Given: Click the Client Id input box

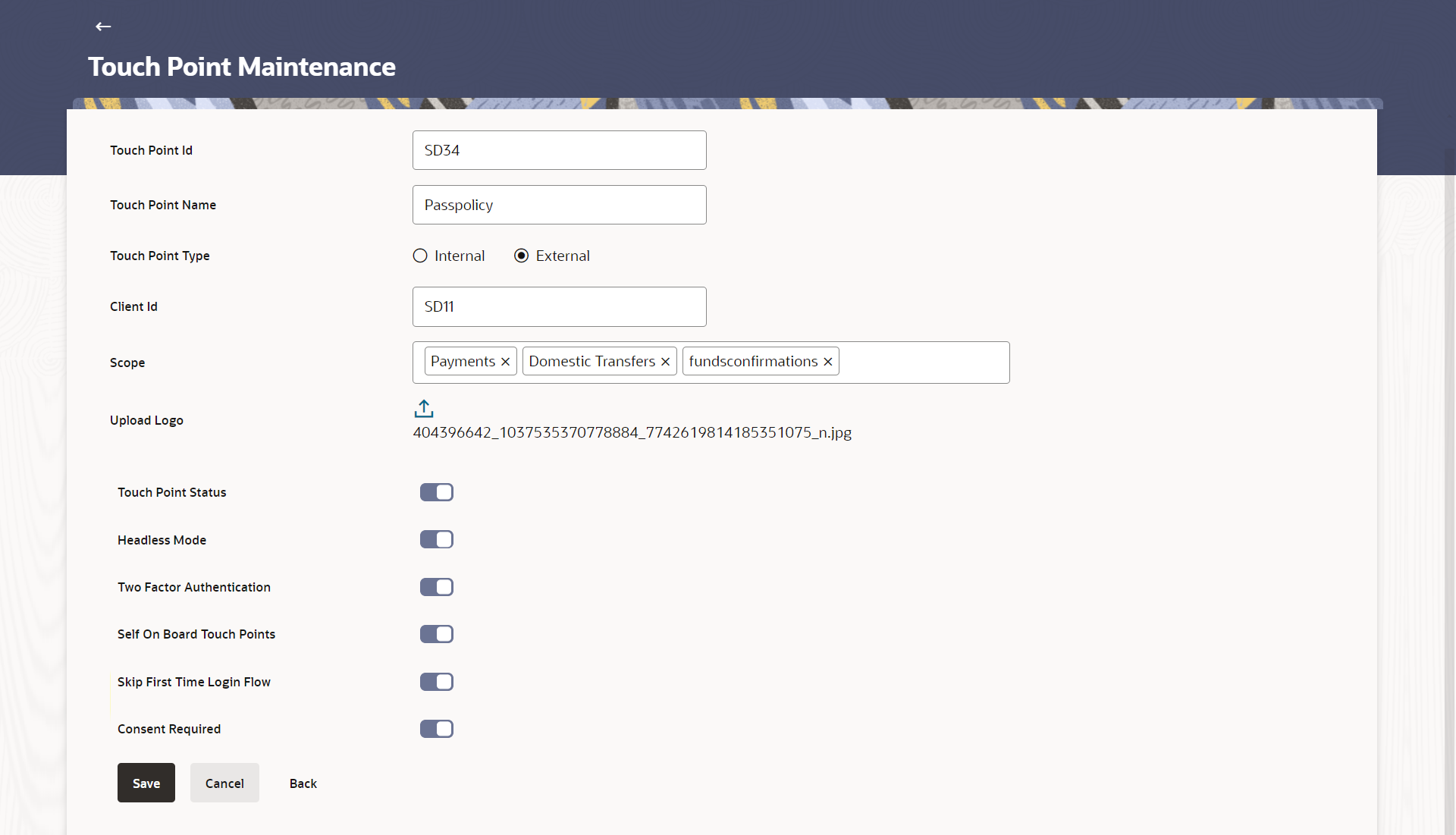Looking at the screenshot, I should click(x=559, y=306).
